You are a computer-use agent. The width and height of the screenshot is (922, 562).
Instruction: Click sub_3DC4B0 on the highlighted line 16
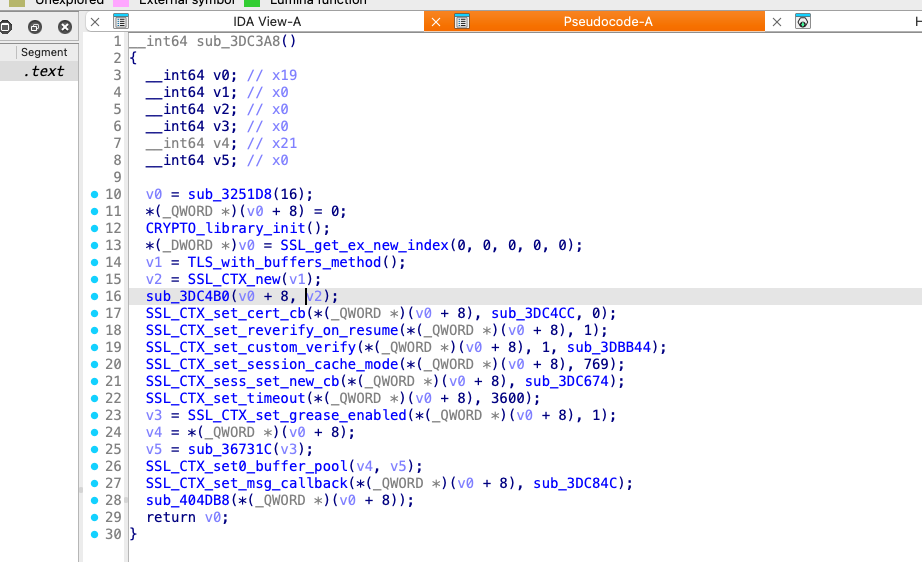[188, 296]
